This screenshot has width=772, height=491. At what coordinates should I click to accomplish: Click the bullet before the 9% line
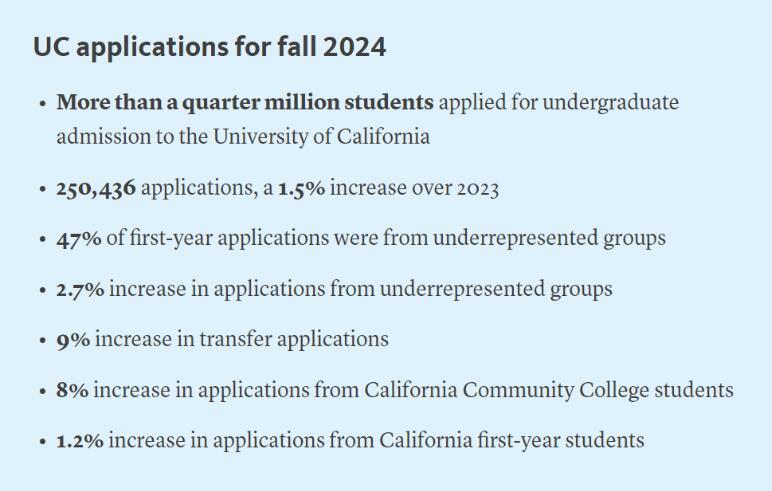point(43,341)
